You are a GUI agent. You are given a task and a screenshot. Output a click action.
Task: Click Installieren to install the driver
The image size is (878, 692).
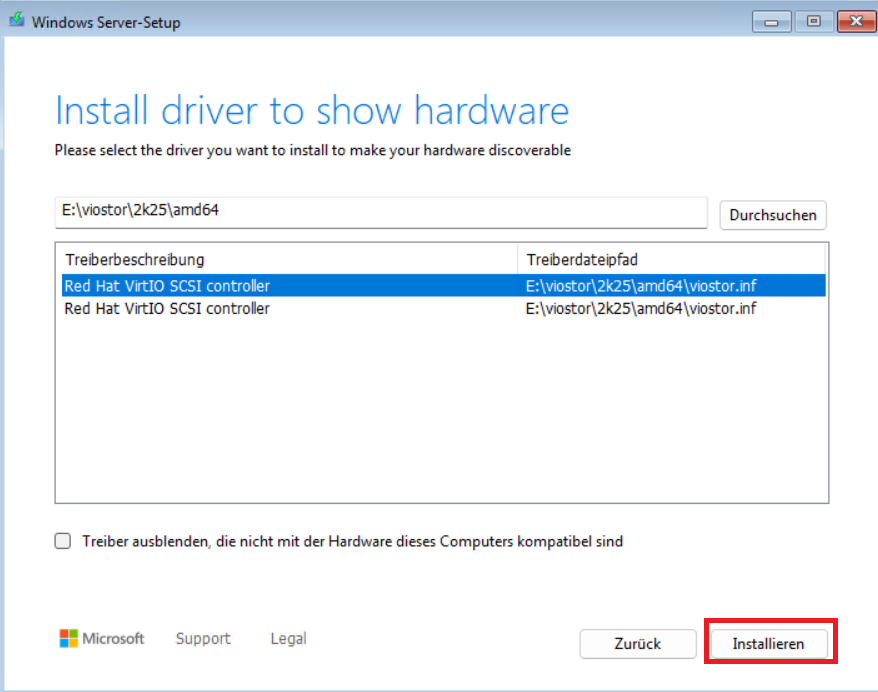coord(768,644)
